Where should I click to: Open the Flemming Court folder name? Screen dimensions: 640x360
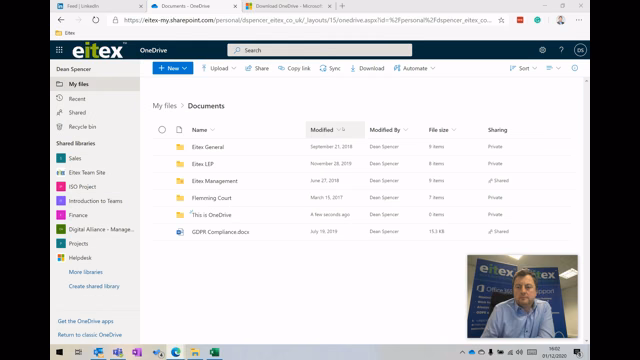click(211, 198)
